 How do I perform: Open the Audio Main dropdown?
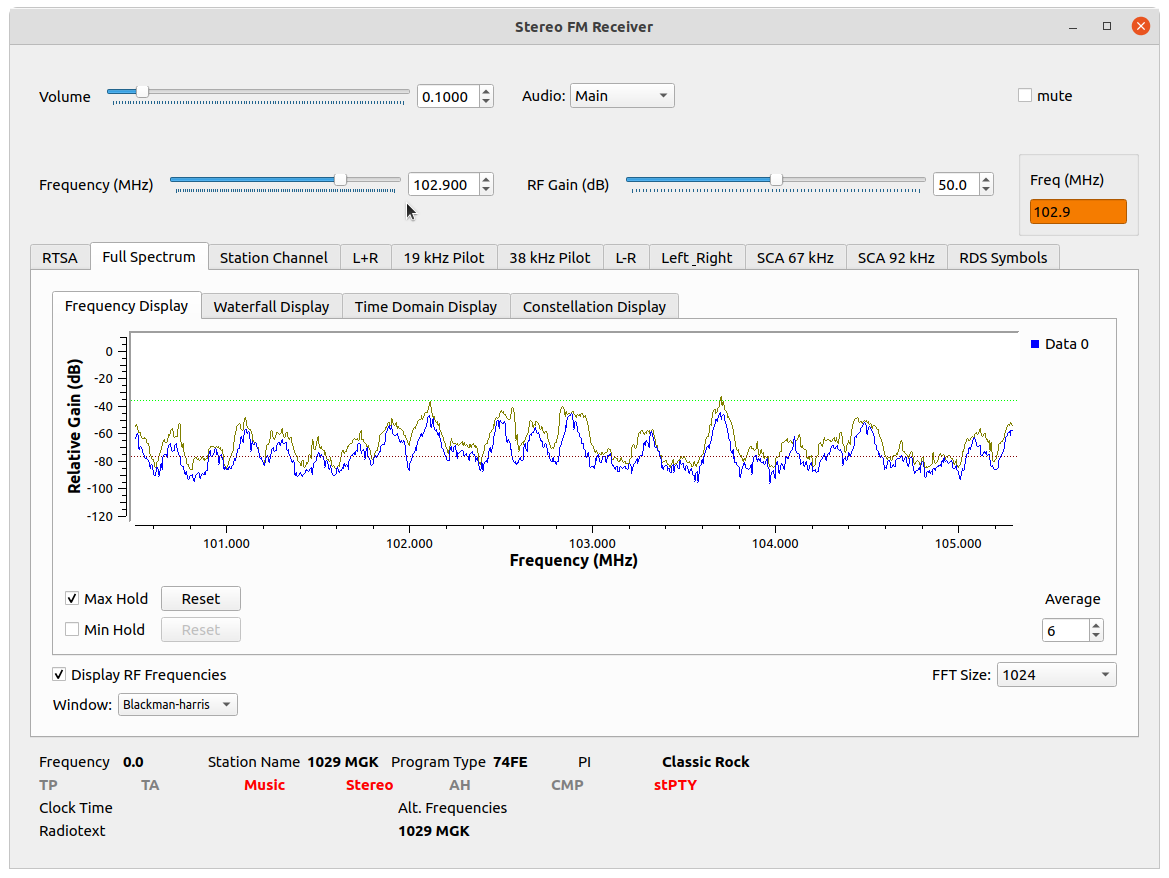click(x=622, y=96)
